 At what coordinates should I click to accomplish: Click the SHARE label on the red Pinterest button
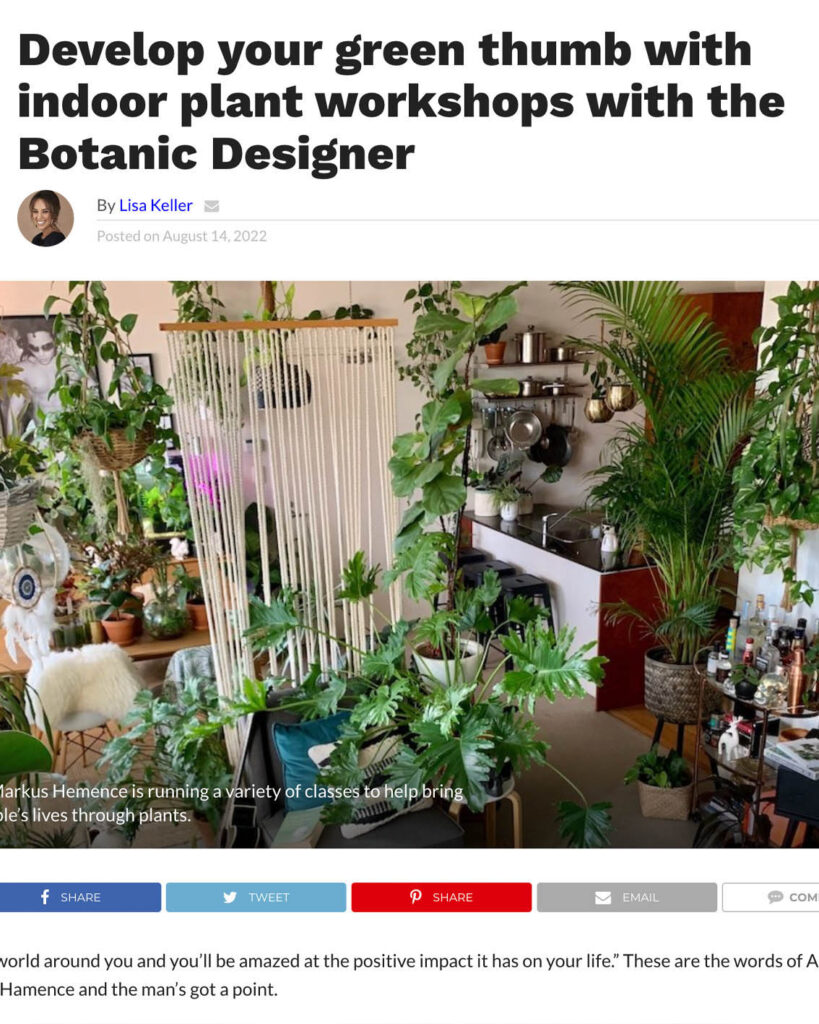click(452, 897)
